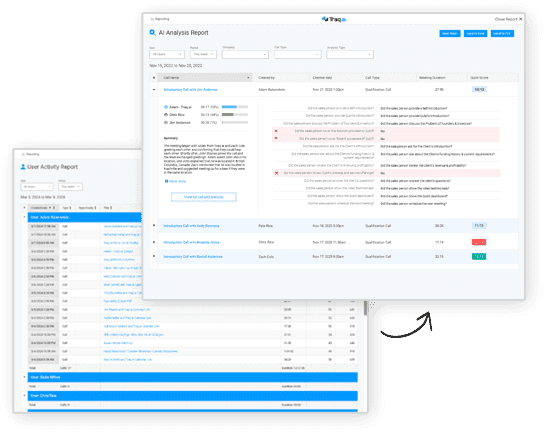This screenshot has width=544, height=432.
Task: Open the Analysis Type filter dropdown
Action: 350,54
